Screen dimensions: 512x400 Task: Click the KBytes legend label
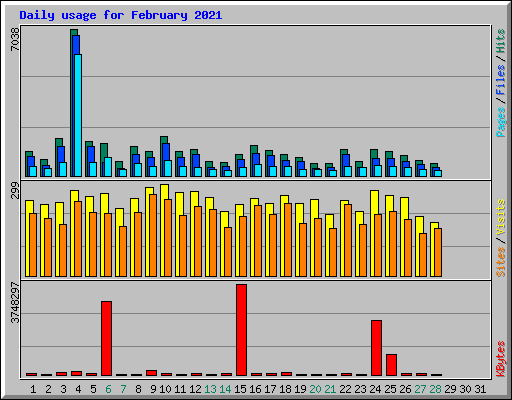pos(501,359)
